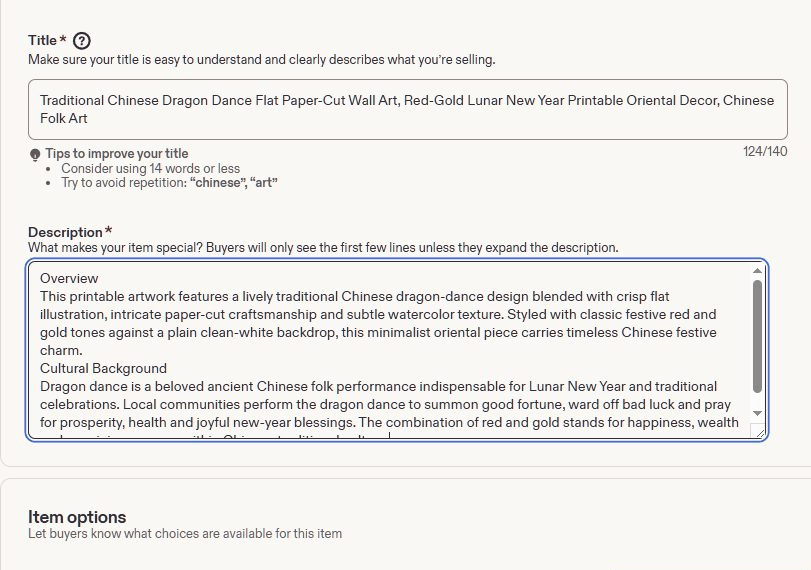This screenshot has height=570, width=811.
Task: Open the Title help question-mark icon
Action: point(81,40)
